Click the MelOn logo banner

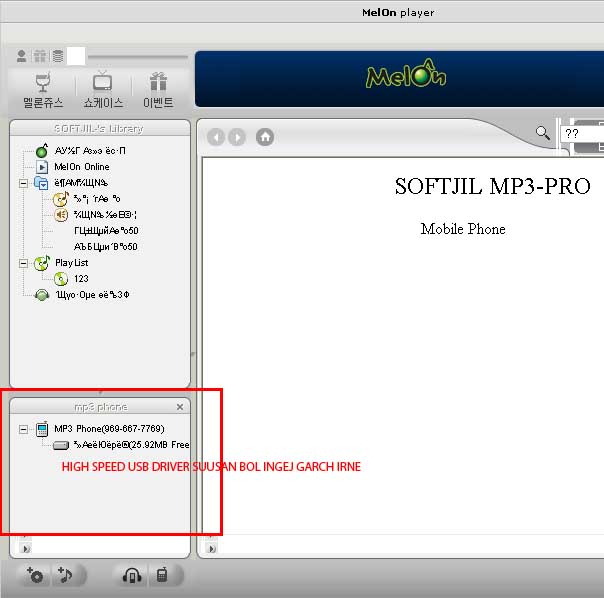tap(406, 75)
